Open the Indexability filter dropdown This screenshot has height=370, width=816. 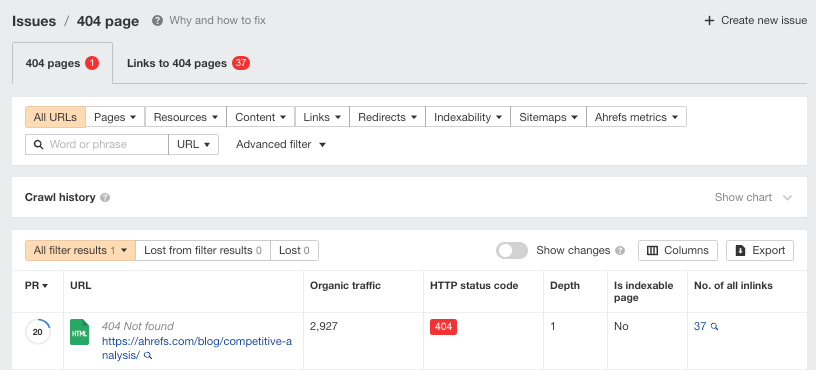tap(468, 117)
